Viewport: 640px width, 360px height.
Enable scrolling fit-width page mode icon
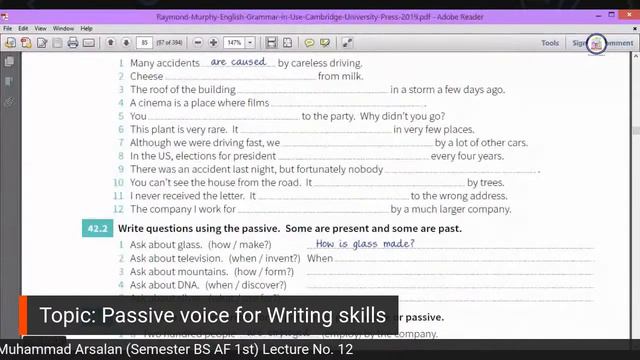pyautogui.click(x=271, y=42)
